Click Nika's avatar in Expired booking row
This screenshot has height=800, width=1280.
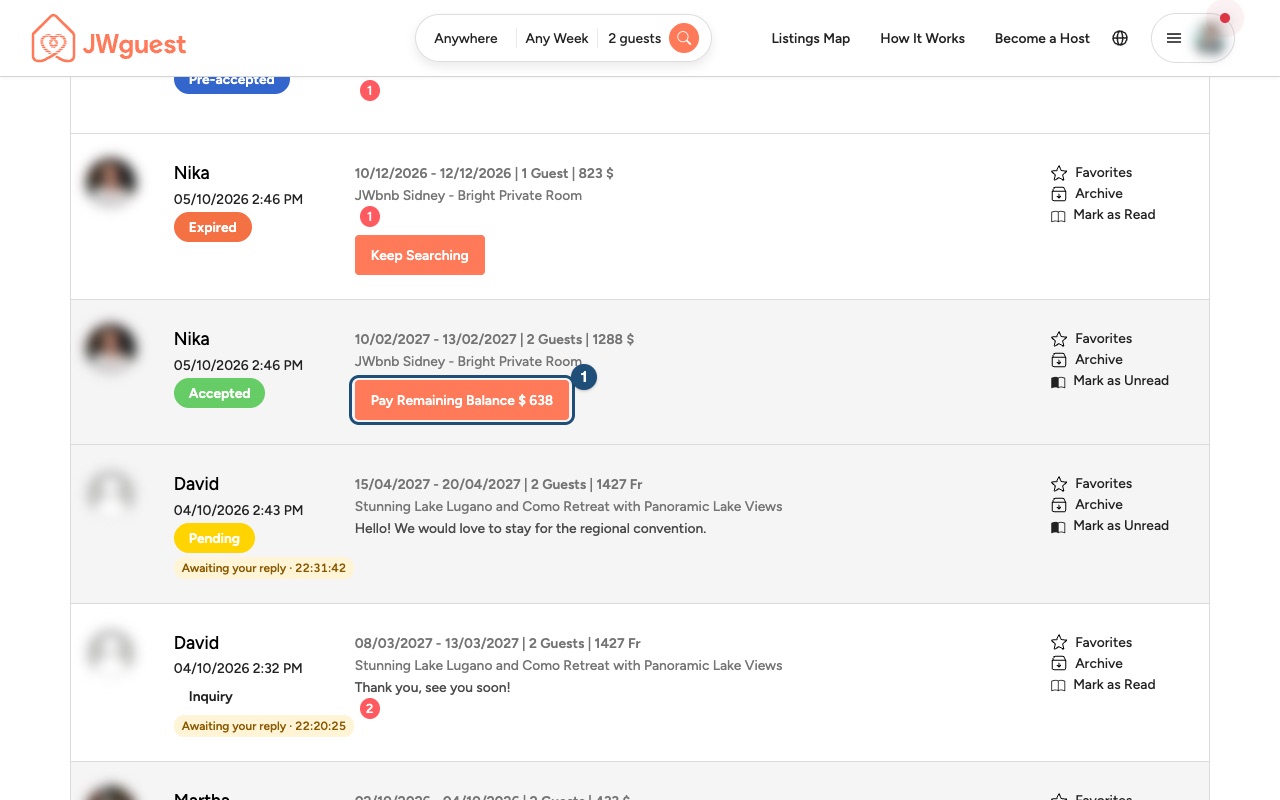[x=111, y=181]
